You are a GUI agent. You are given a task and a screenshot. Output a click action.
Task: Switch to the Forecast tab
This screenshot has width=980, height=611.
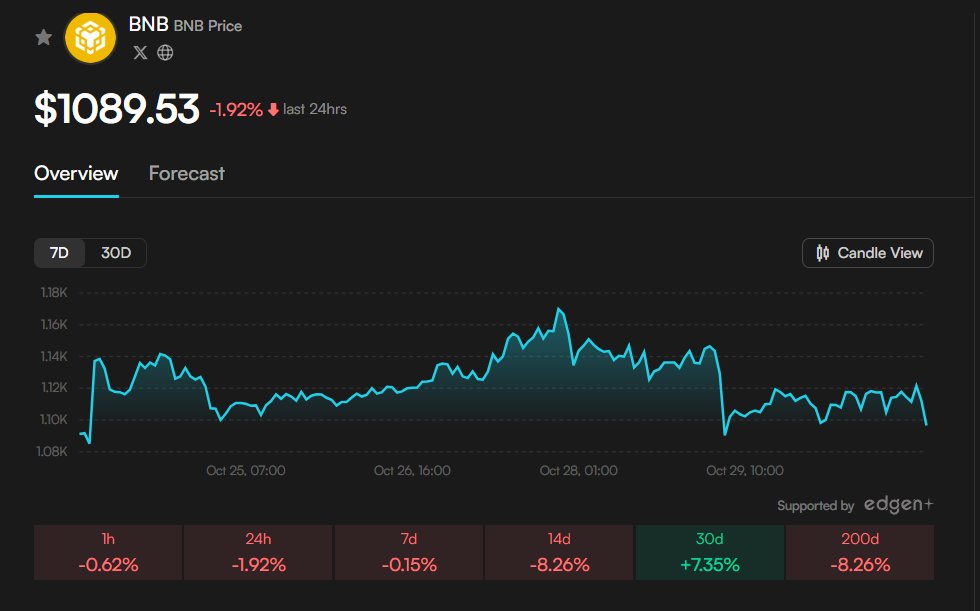pyautogui.click(x=186, y=174)
